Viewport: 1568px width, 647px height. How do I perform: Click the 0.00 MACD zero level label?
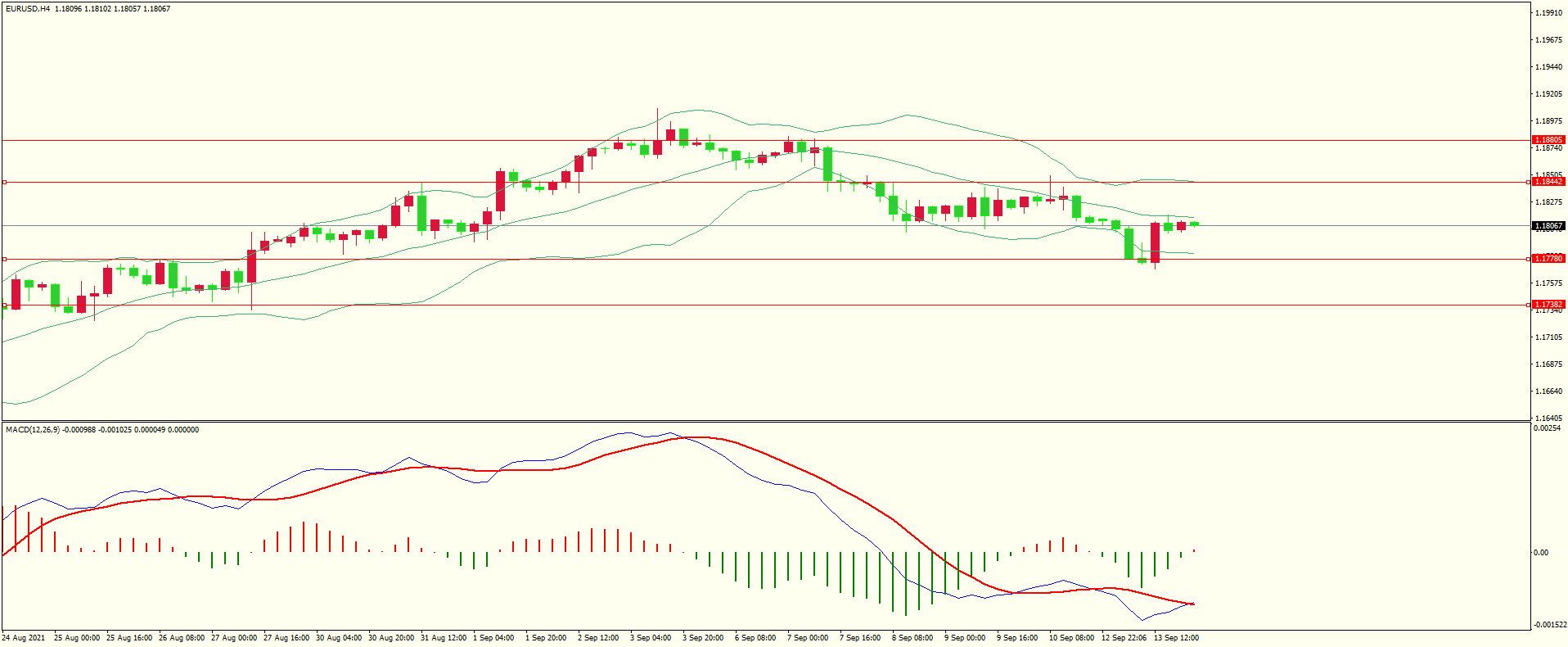[x=1542, y=553]
